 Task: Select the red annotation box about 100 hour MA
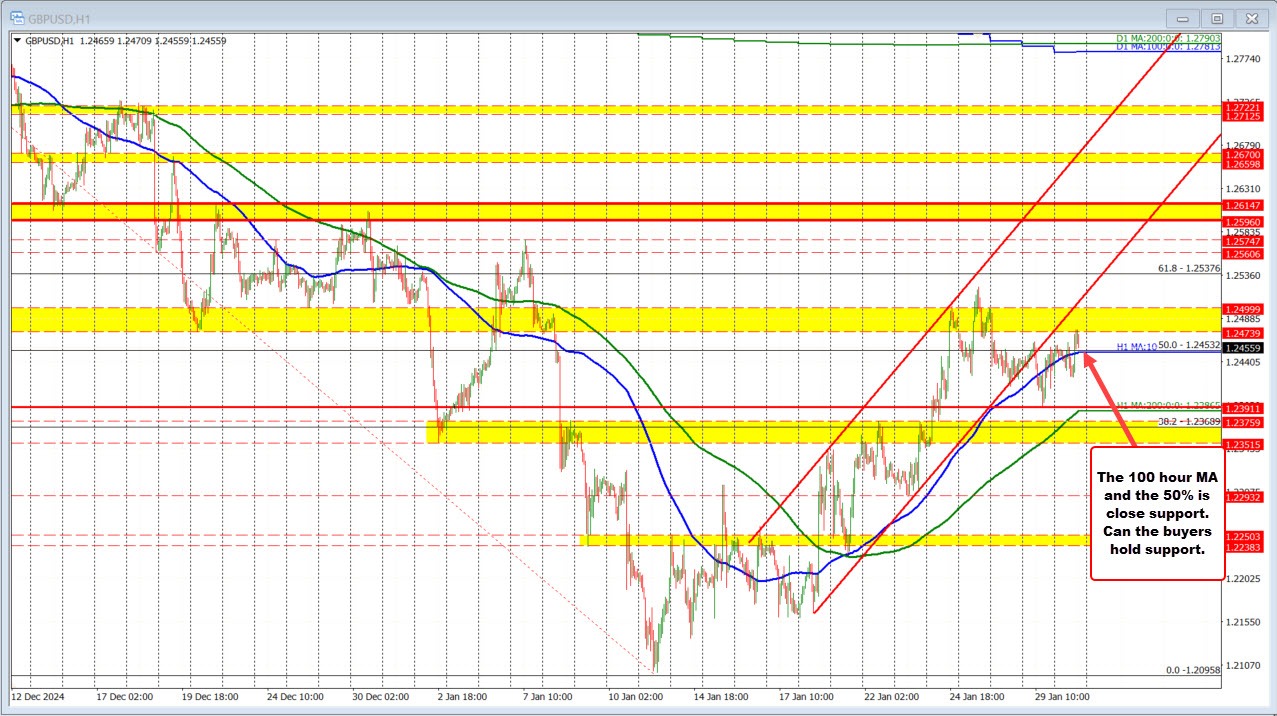point(1156,512)
